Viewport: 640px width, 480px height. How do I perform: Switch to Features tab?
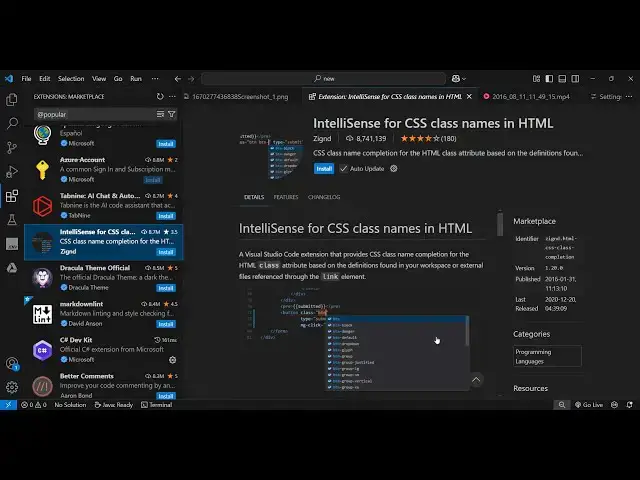click(x=286, y=197)
